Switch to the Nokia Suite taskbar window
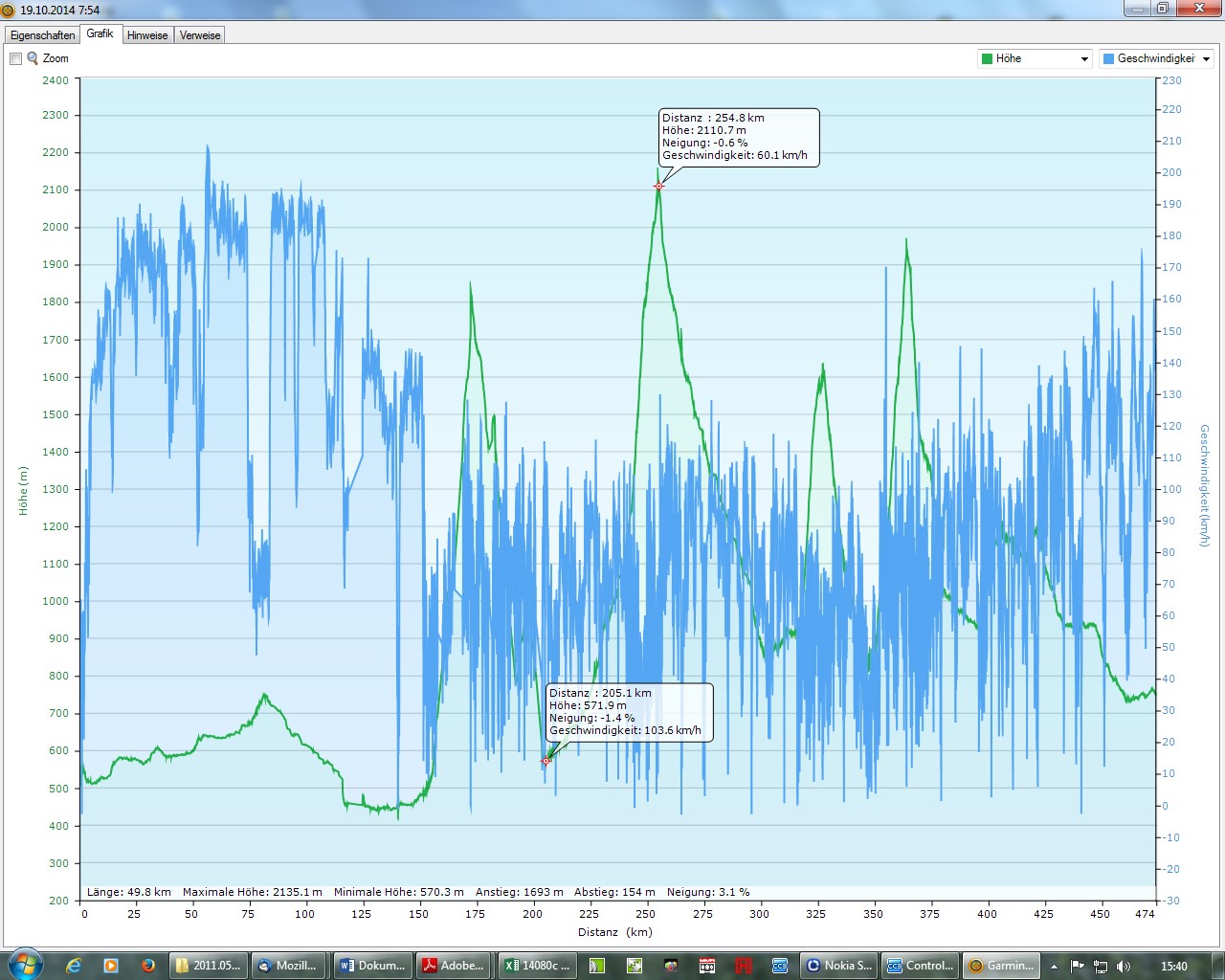This screenshot has height=980, width=1225. pyautogui.click(x=837, y=966)
